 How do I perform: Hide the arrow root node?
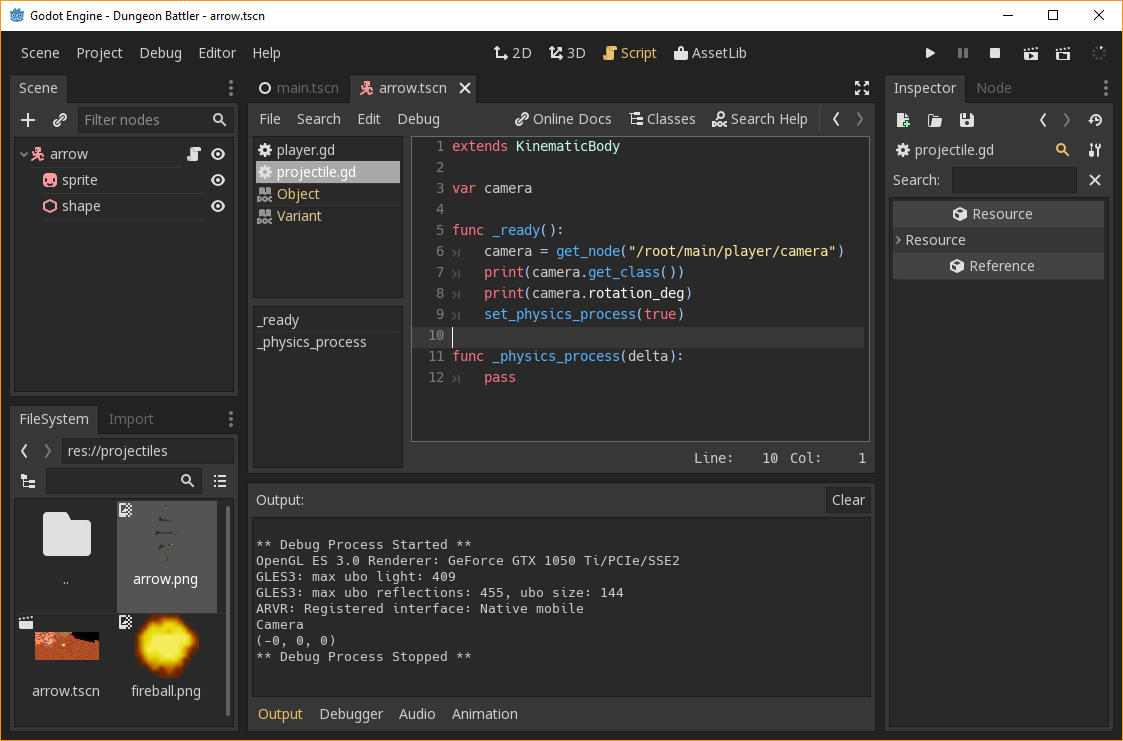(x=219, y=153)
